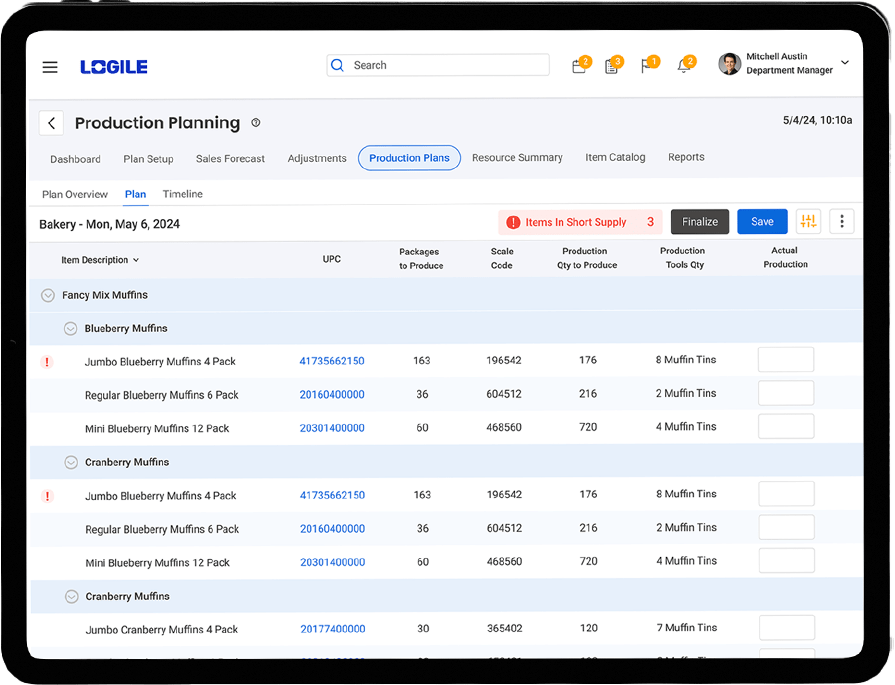
Task: Click the UPC column header
Action: click(332, 259)
